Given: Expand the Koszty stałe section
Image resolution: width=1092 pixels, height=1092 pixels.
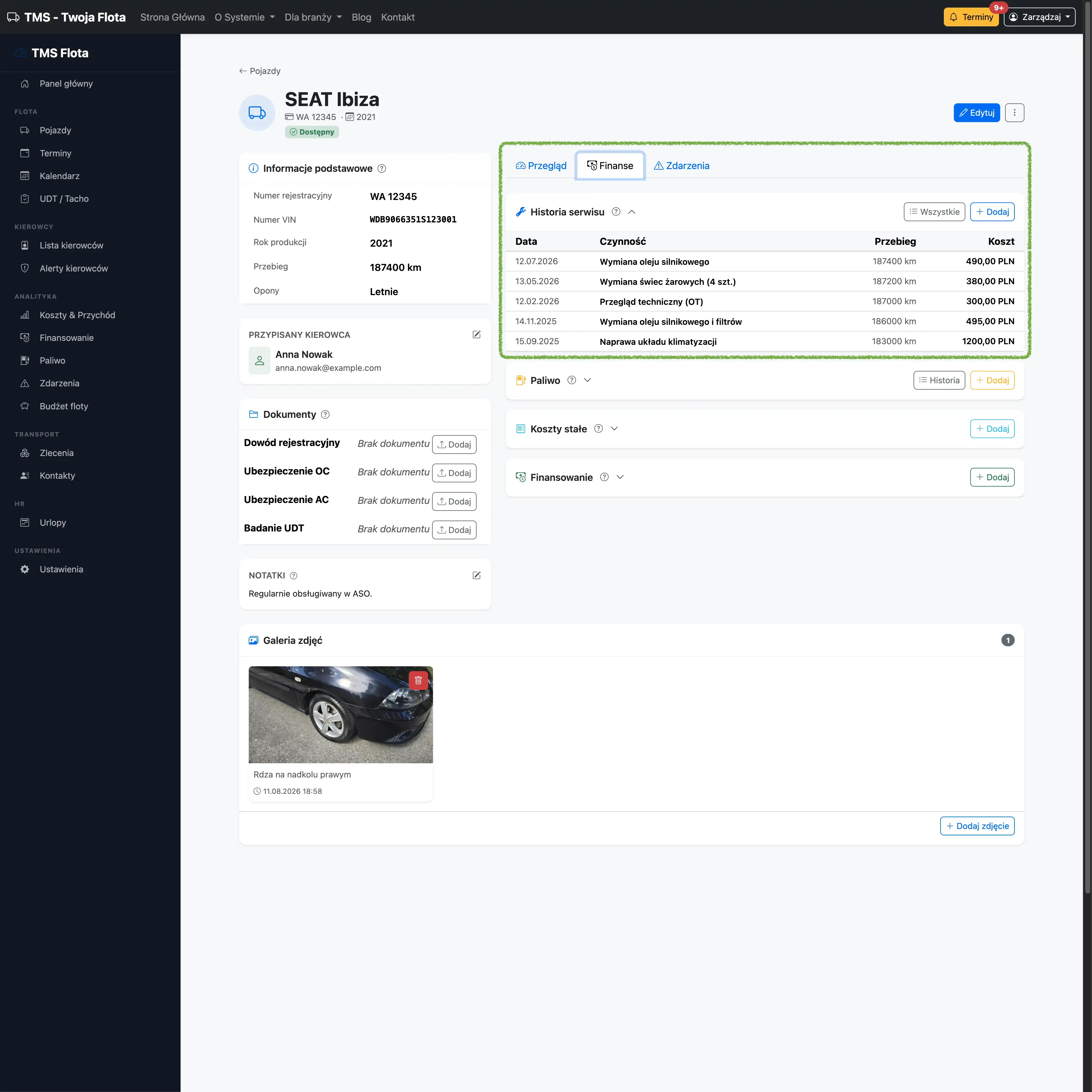Looking at the screenshot, I should coord(614,429).
